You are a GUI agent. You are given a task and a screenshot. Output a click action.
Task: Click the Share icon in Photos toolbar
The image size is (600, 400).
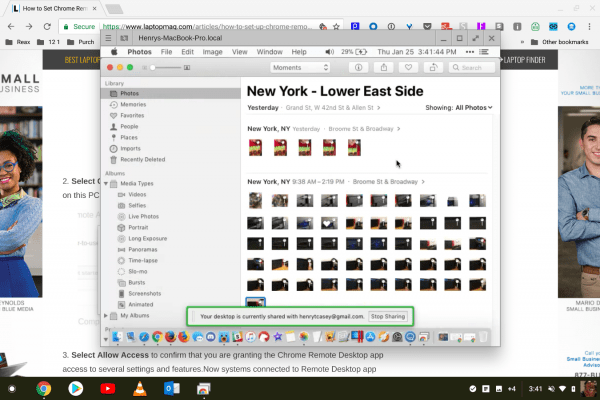[384, 67]
